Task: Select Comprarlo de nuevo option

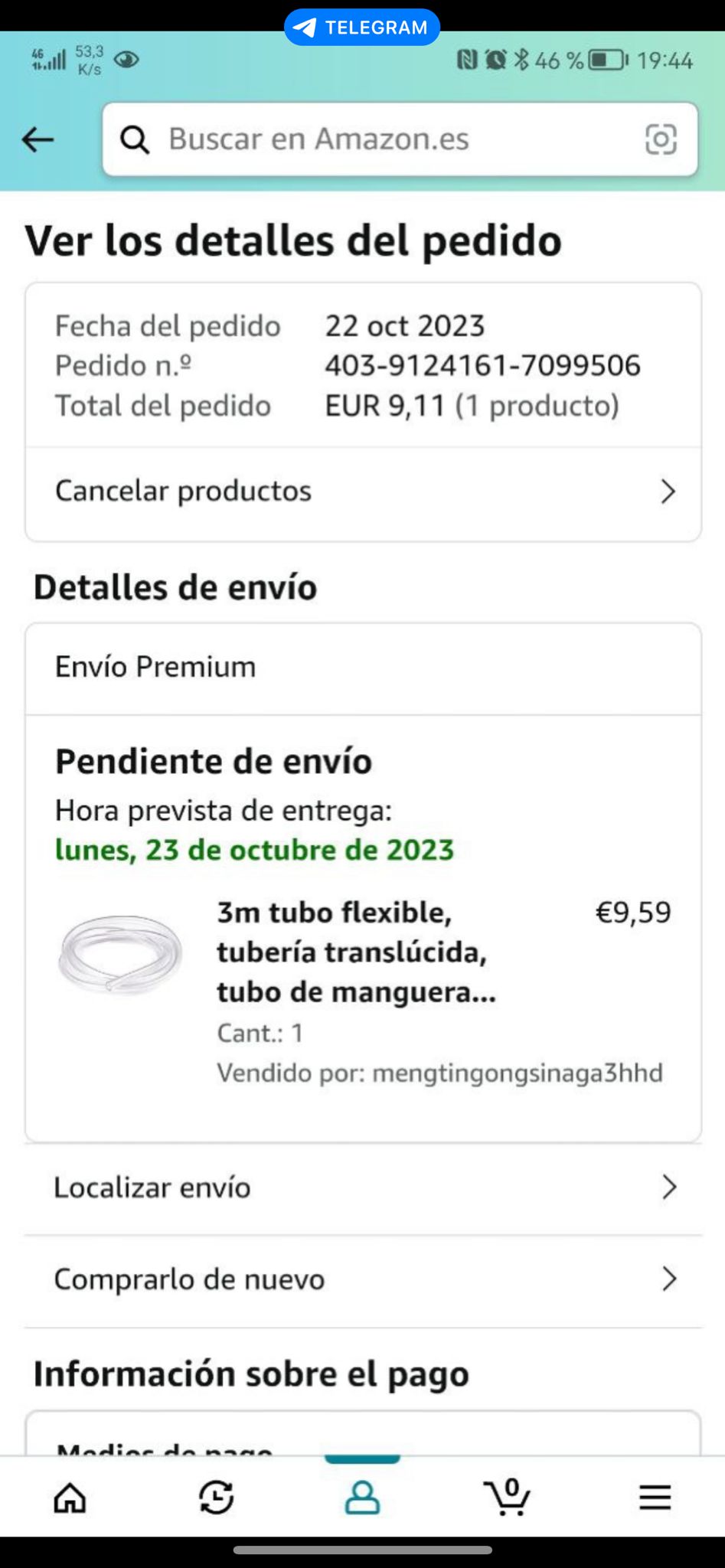Action: pos(189,1279)
